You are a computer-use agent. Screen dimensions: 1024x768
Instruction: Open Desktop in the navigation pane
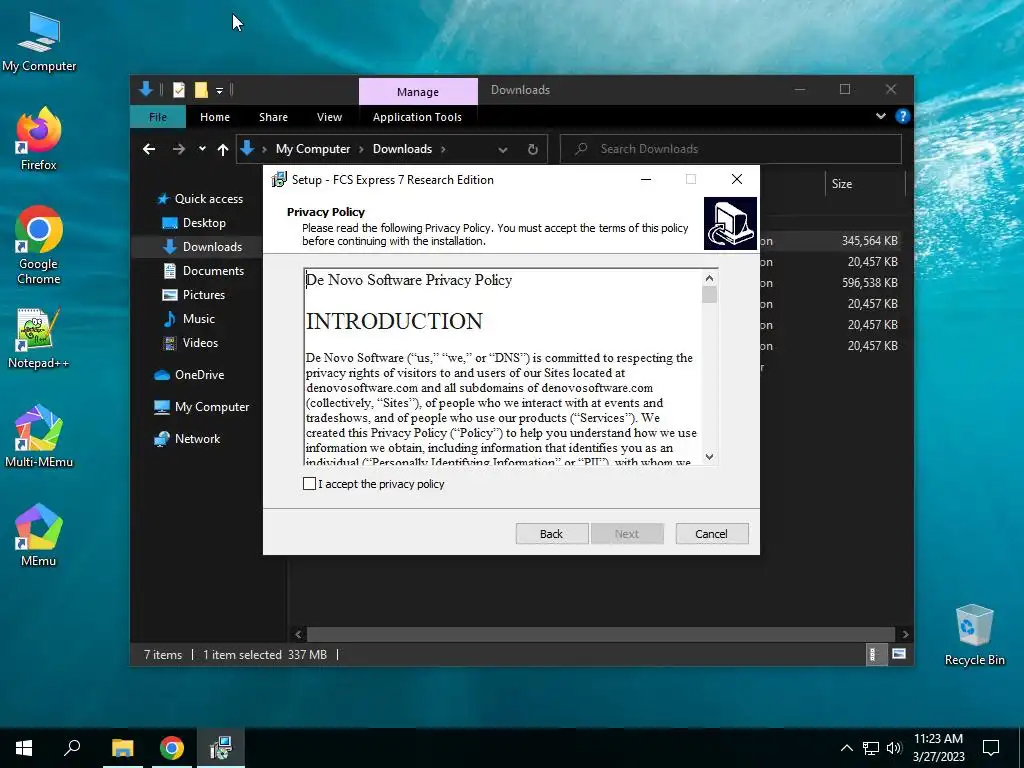[x=193, y=223]
